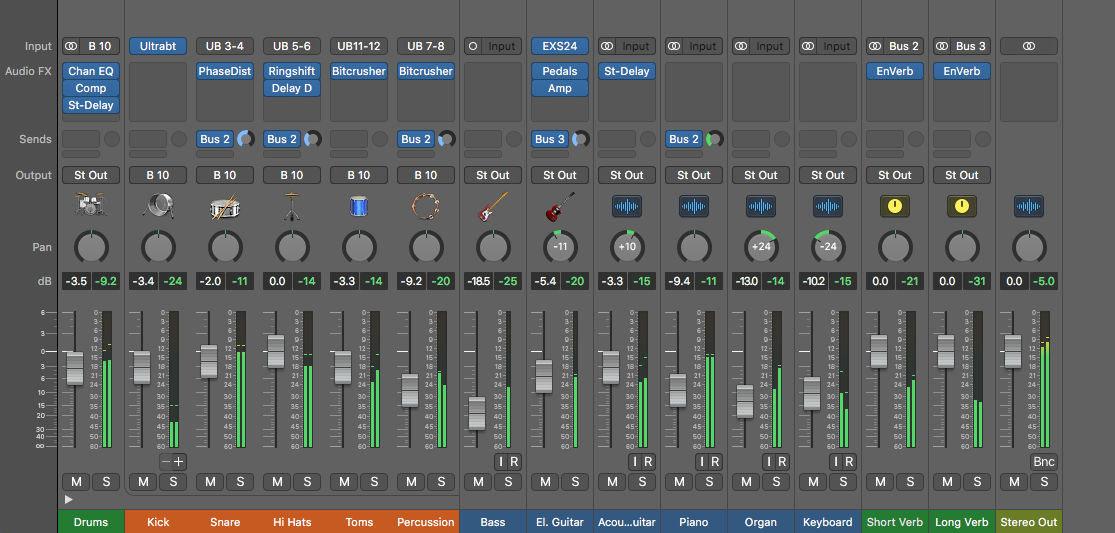The height and width of the screenshot is (533, 1115).
Task: Click the blue tom drum icon on Toms channel
Action: pyautogui.click(x=359, y=206)
